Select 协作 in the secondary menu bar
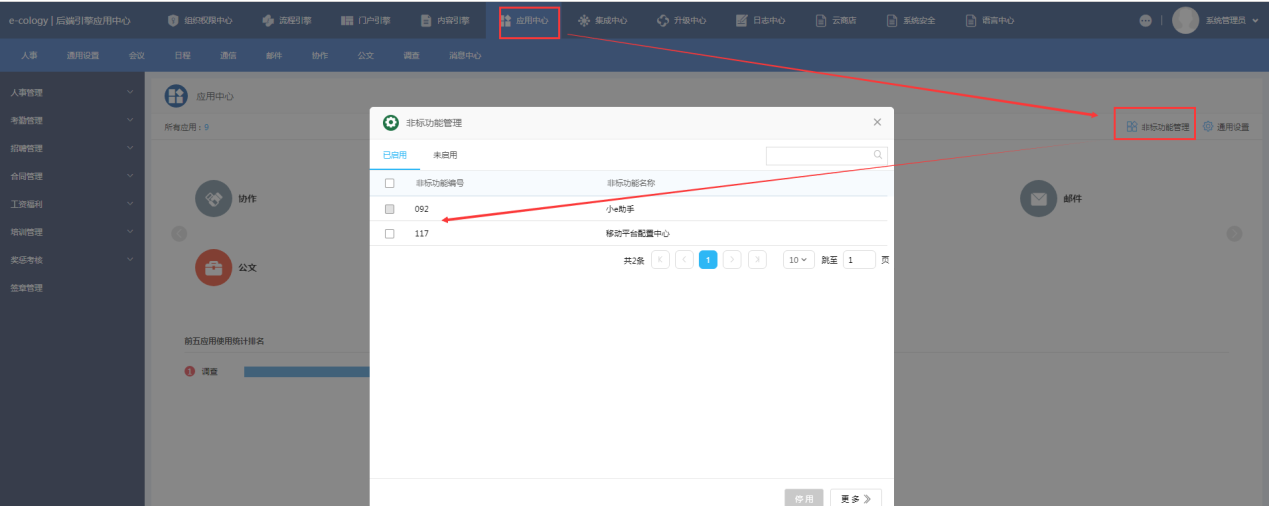The image size is (1269, 506). (x=320, y=56)
